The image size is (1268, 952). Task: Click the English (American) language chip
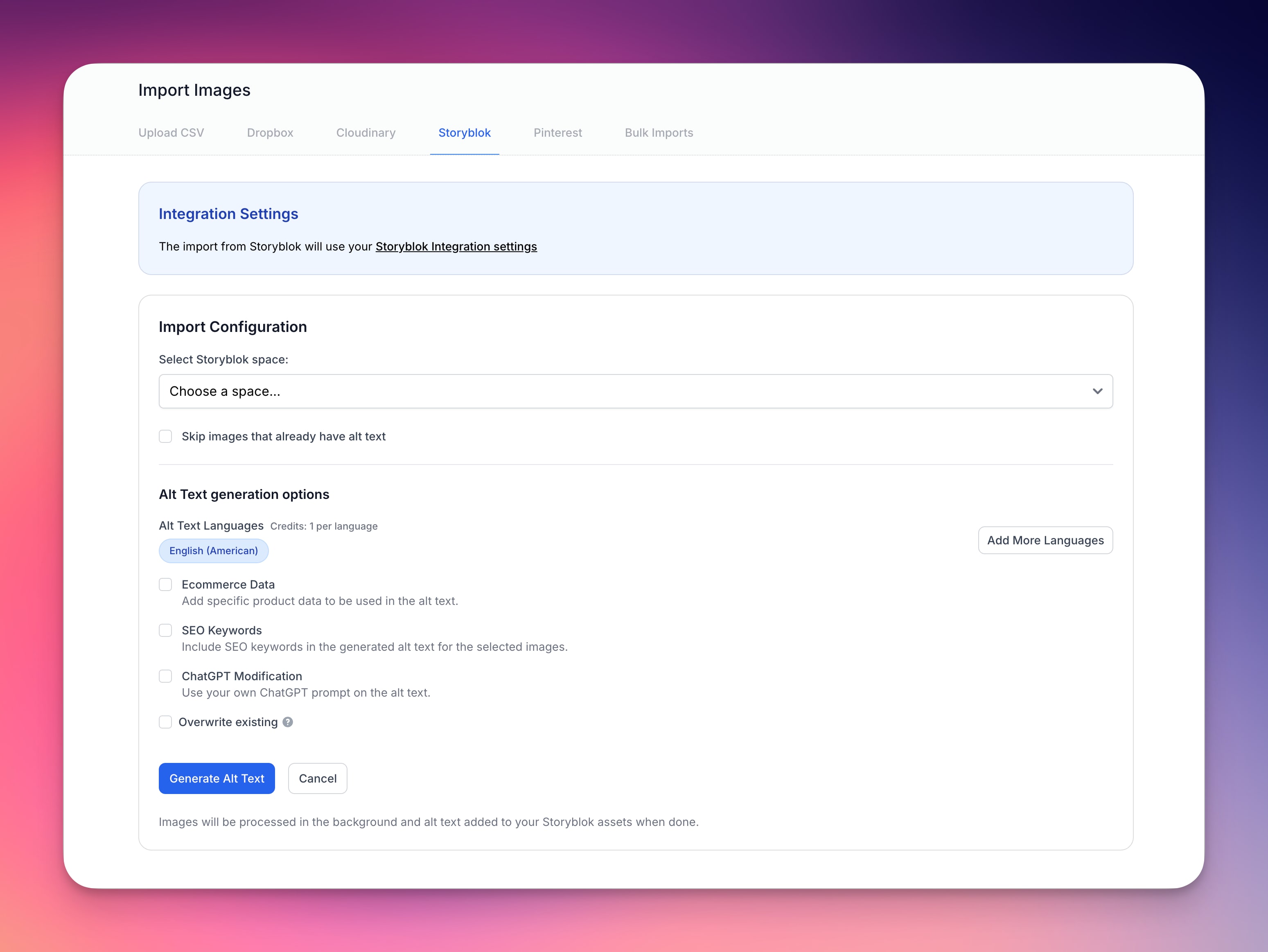(x=213, y=551)
